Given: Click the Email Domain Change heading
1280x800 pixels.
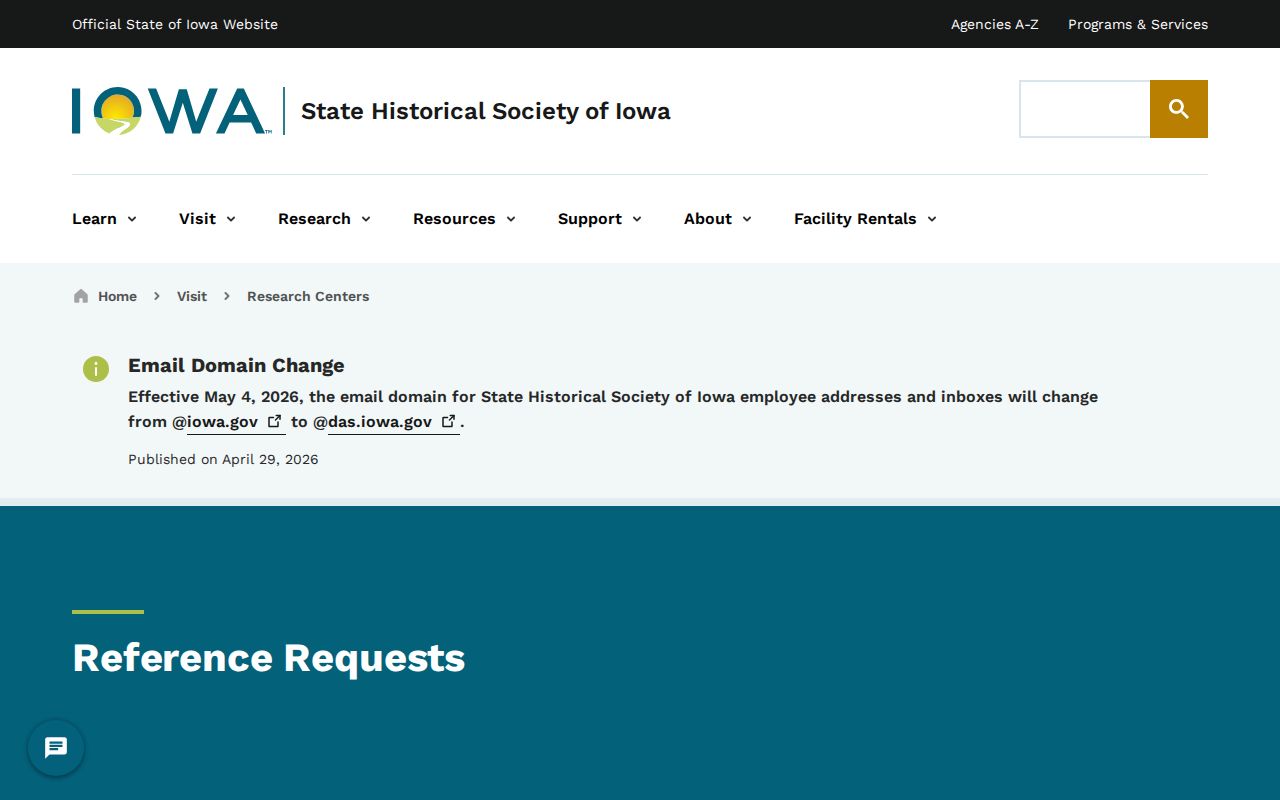Looking at the screenshot, I should coord(236,366).
